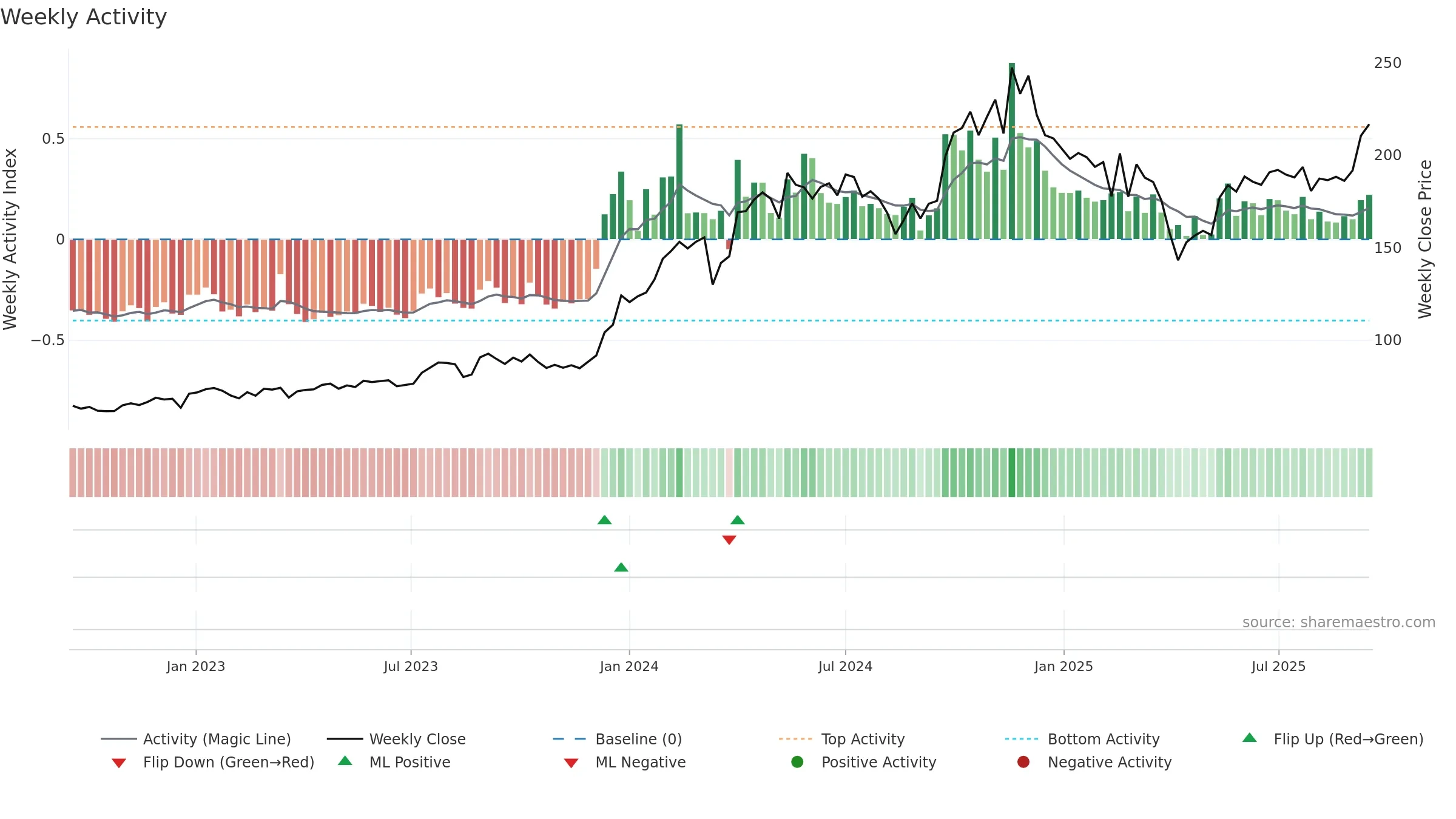Toggle the Activity (Magic Line) legend entry
1456x819 pixels.
[196, 739]
